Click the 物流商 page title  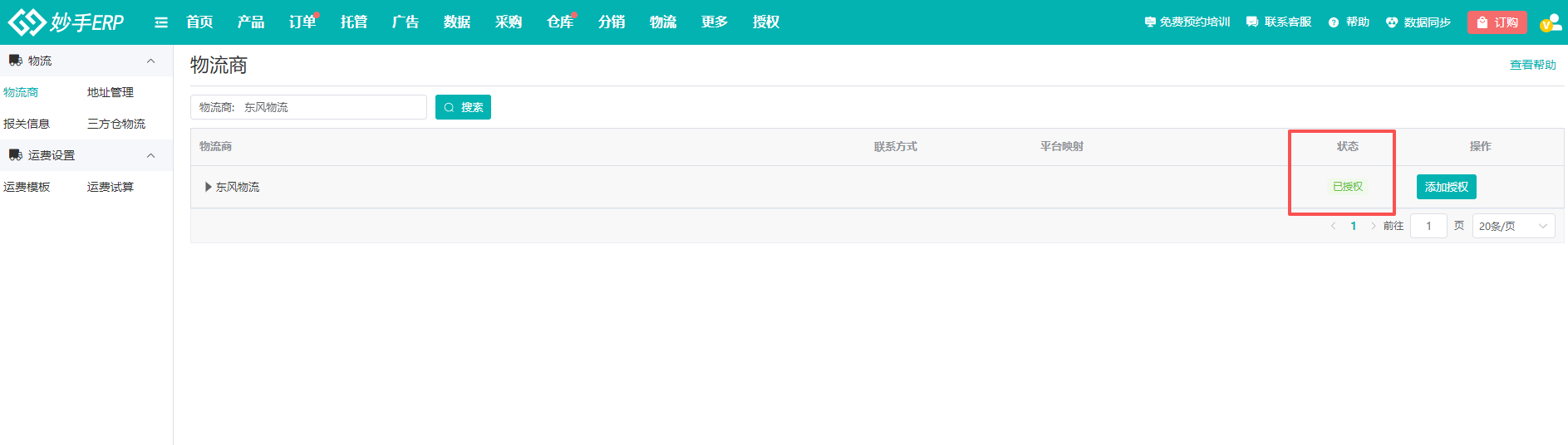point(219,65)
